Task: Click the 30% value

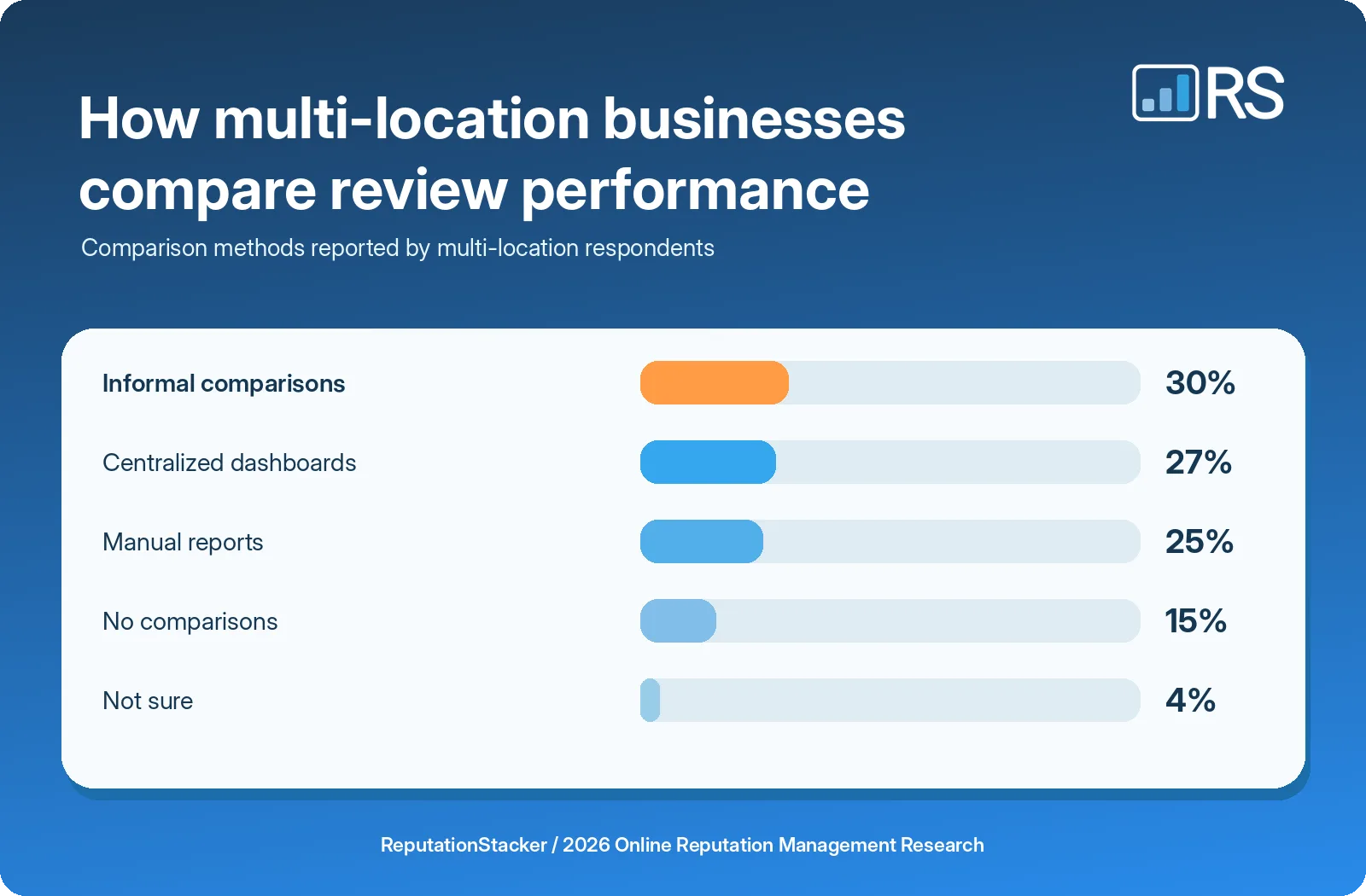Action: [1200, 383]
